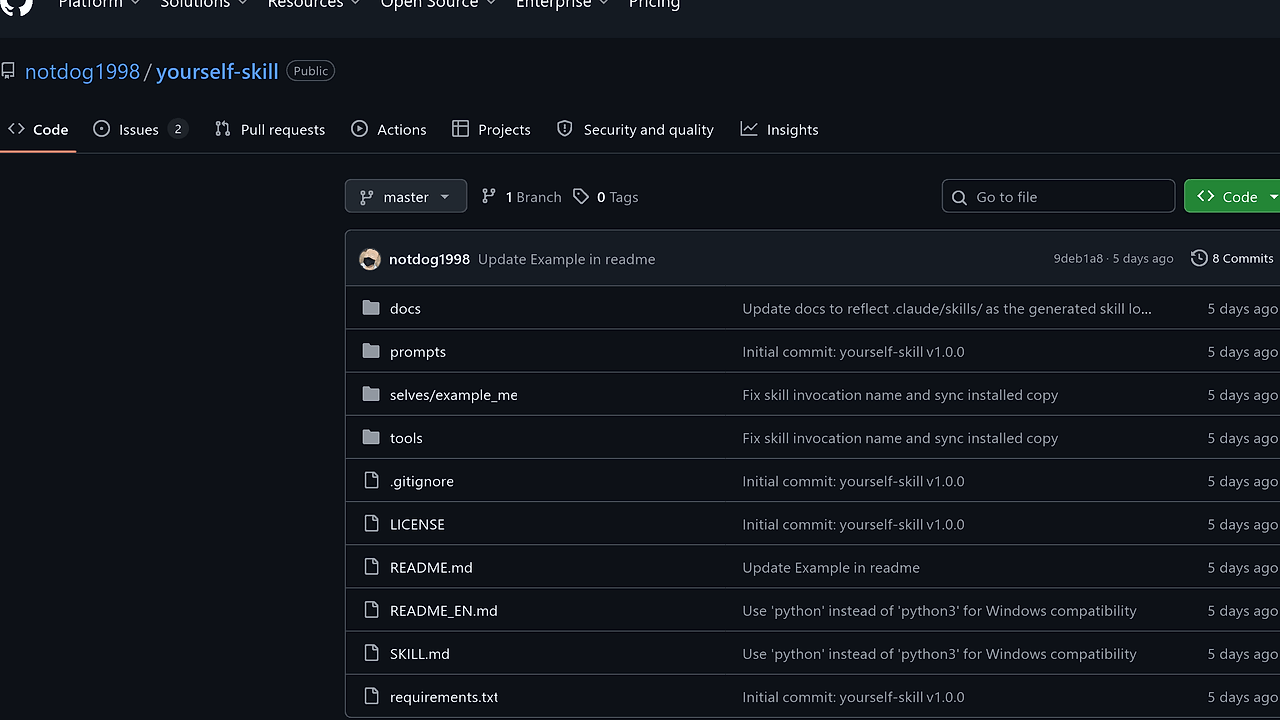Screen dimensions: 1280x720
Task: Expand the Platform menu in header
Action: 99,4
